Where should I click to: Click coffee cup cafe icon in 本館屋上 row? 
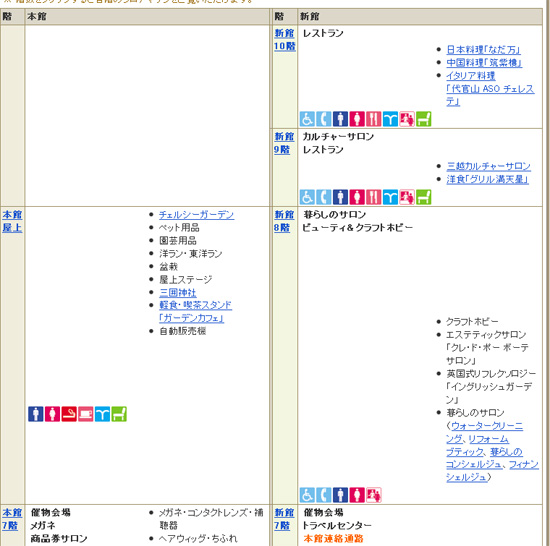[x=86, y=414]
